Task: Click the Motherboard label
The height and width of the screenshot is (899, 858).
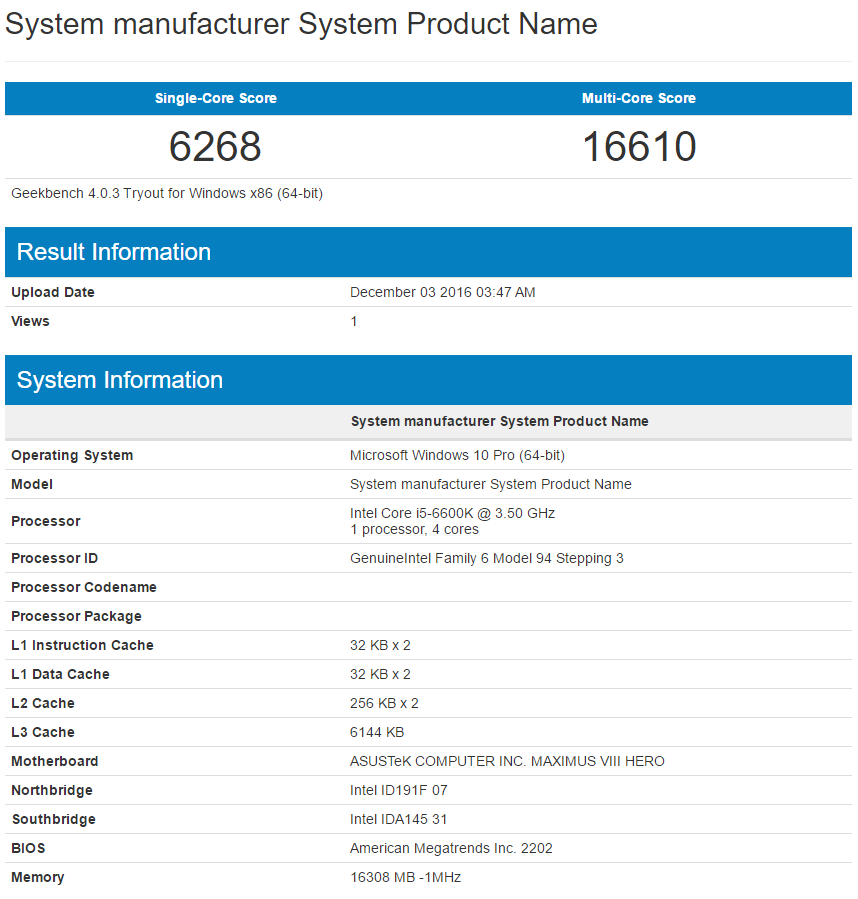Action: click(x=54, y=761)
